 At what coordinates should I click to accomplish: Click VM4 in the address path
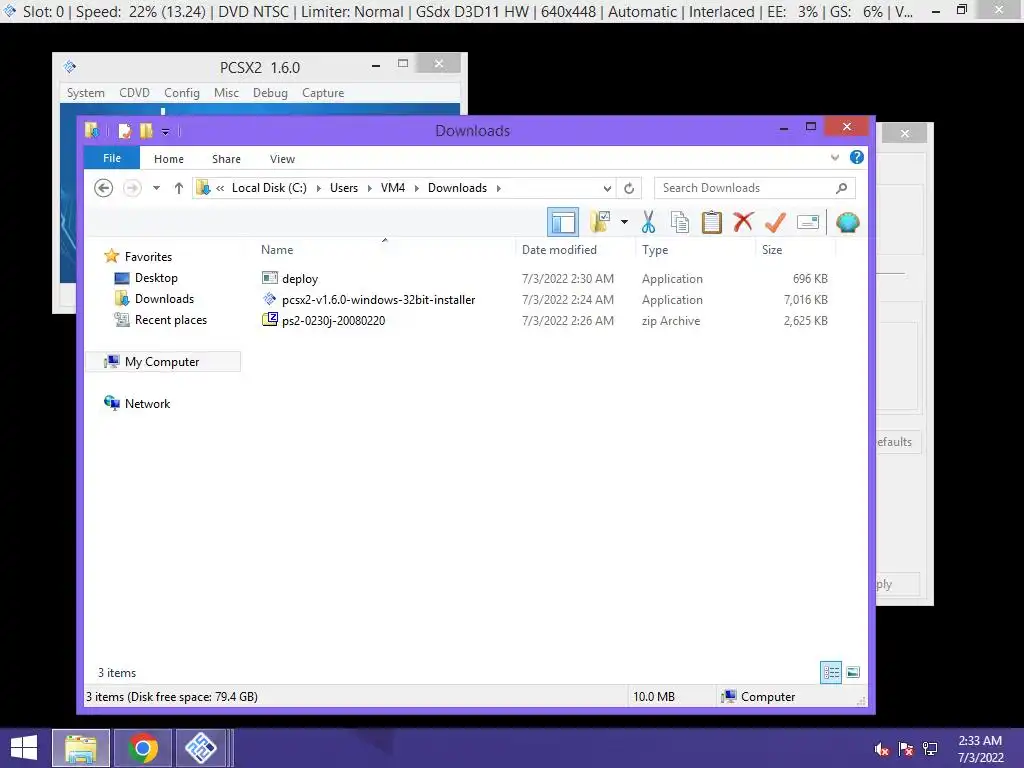[392, 188]
